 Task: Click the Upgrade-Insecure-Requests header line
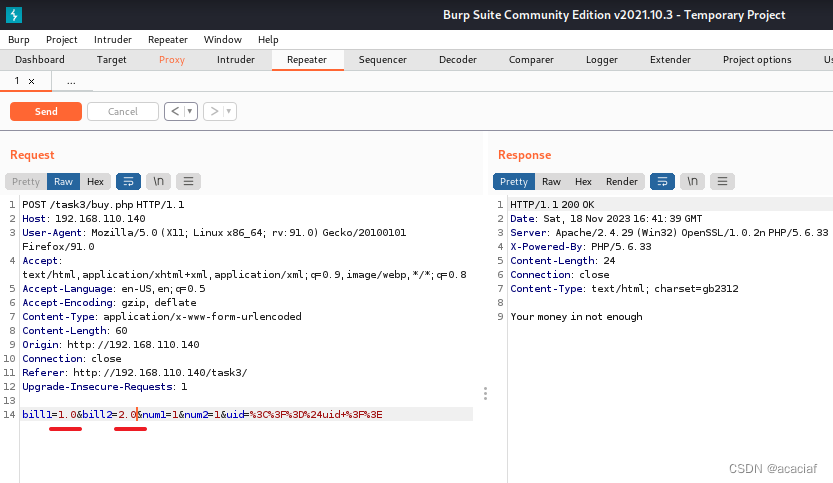coord(105,386)
